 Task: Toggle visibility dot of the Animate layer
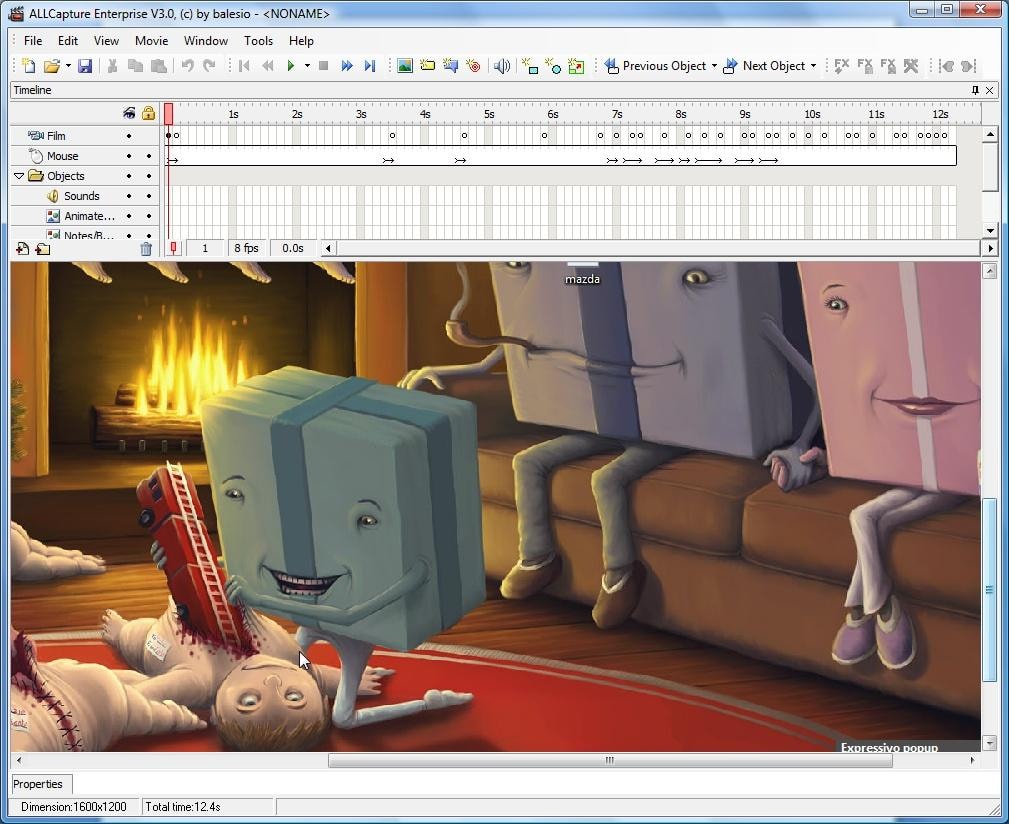129,216
